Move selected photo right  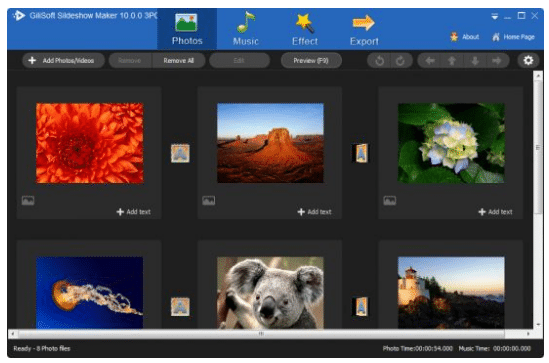pos(497,61)
